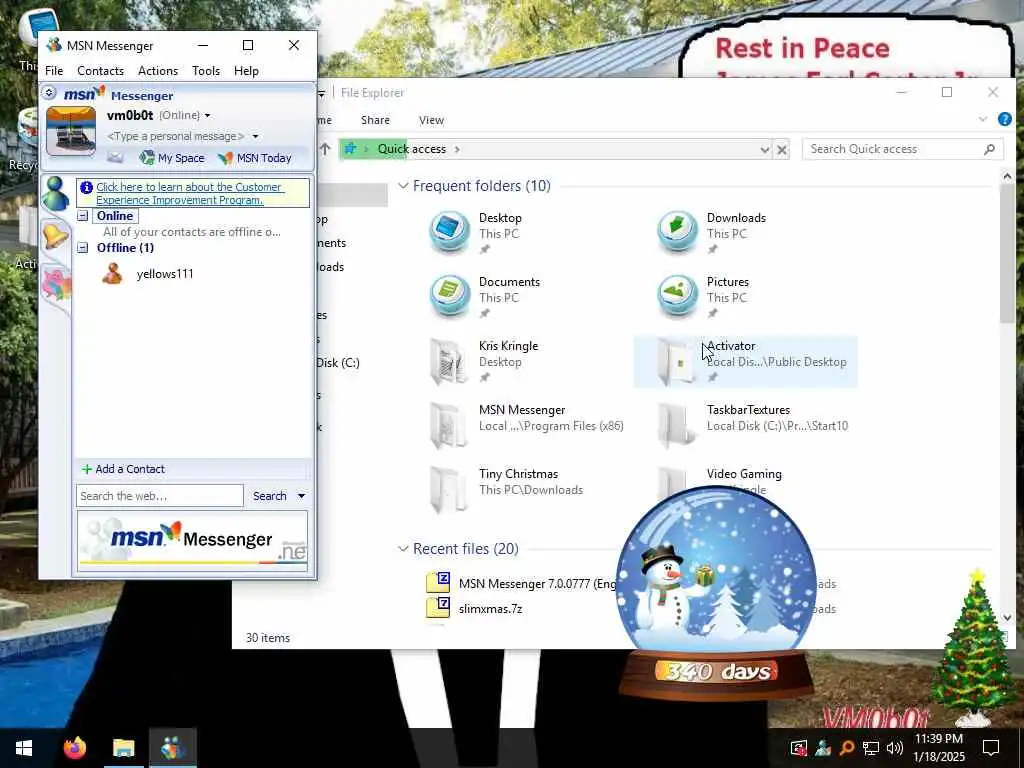
Task: Select the Downloads folder icon
Action: point(677,232)
